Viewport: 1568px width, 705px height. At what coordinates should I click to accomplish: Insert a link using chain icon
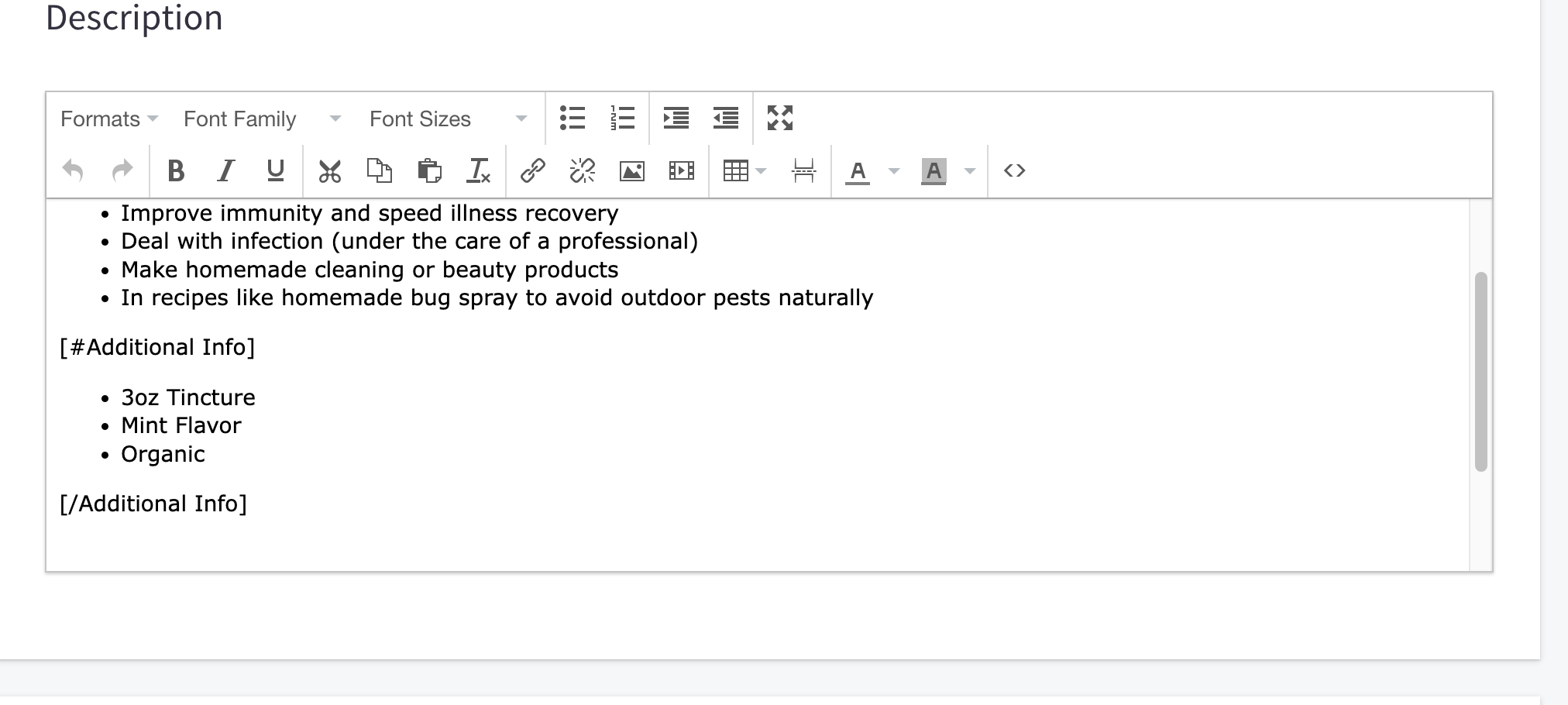(533, 170)
